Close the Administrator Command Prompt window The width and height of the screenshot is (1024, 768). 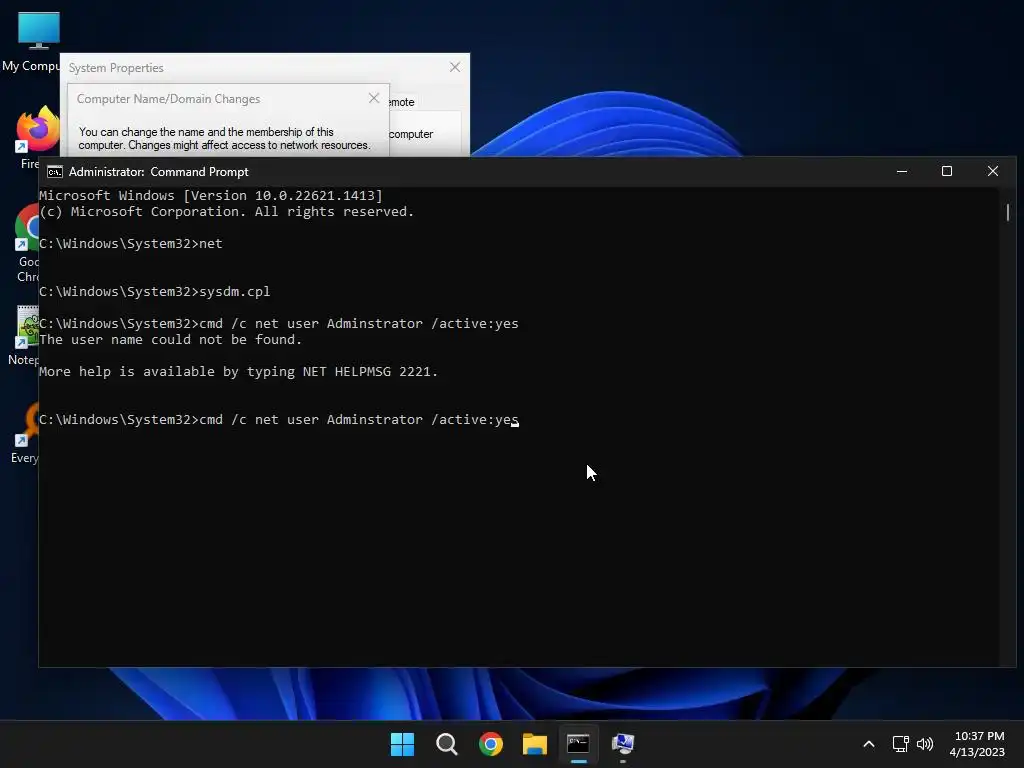click(x=993, y=171)
